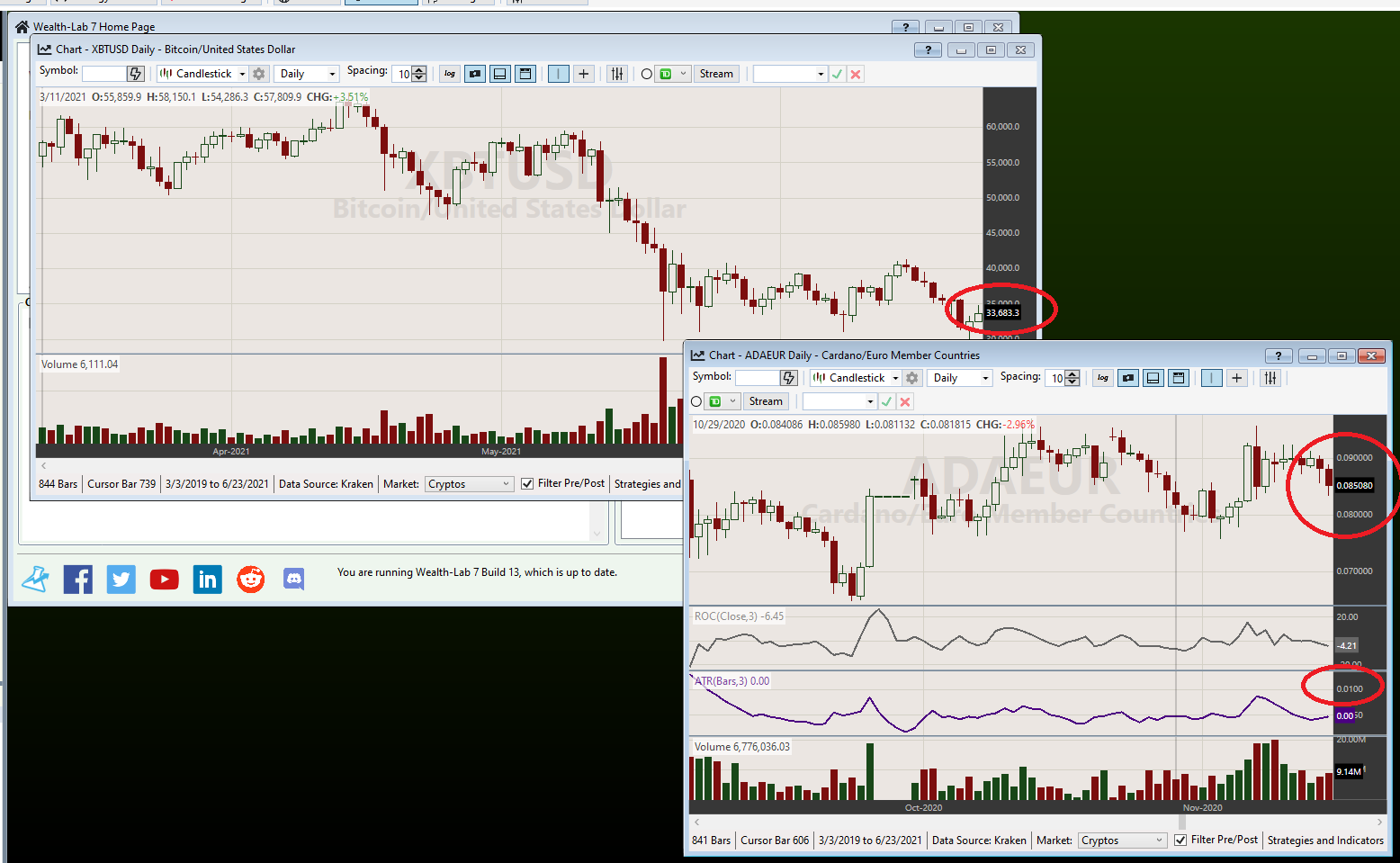
Task: Open the YouTube link on Home Page
Action: point(164,580)
